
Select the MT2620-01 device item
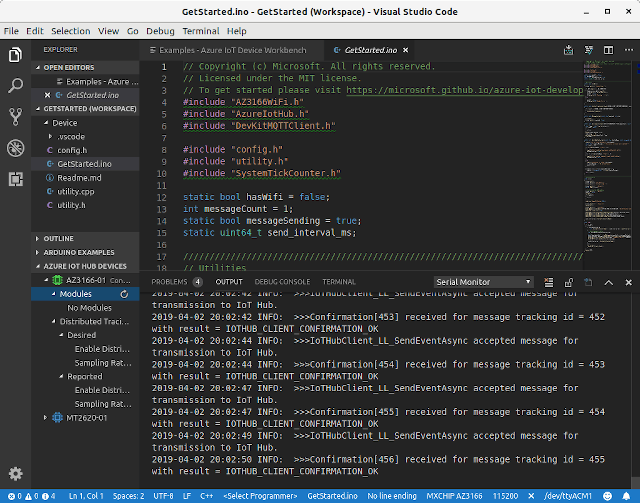coord(87,418)
